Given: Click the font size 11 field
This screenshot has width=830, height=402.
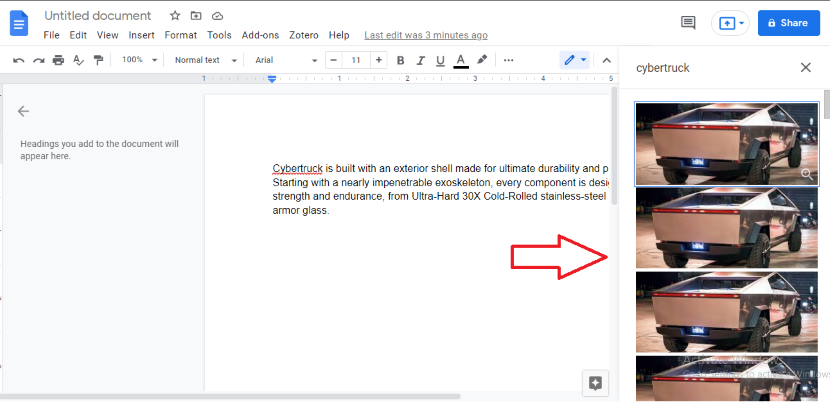Looking at the screenshot, I should (356, 60).
